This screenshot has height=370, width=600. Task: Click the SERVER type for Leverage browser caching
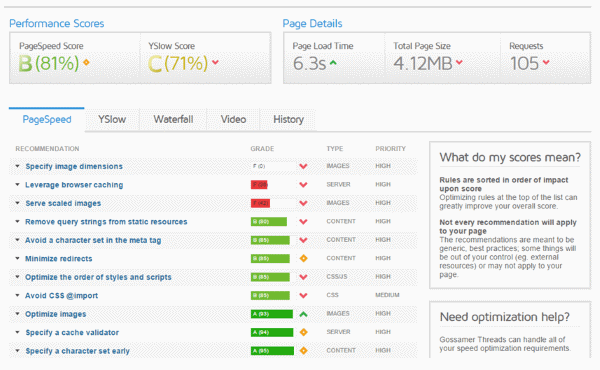338,184
